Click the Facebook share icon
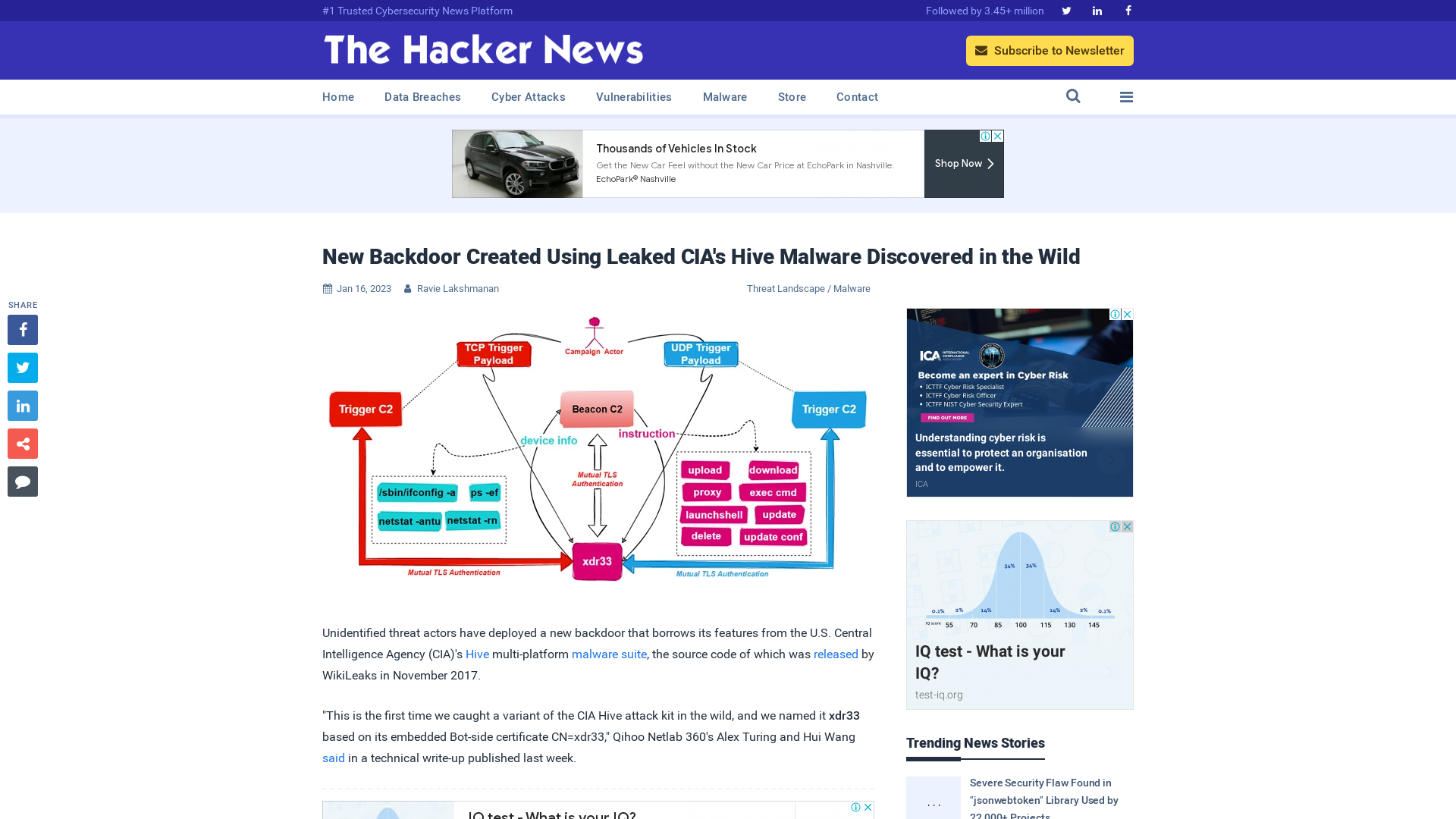The image size is (1456, 819). click(x=22, y=329)
